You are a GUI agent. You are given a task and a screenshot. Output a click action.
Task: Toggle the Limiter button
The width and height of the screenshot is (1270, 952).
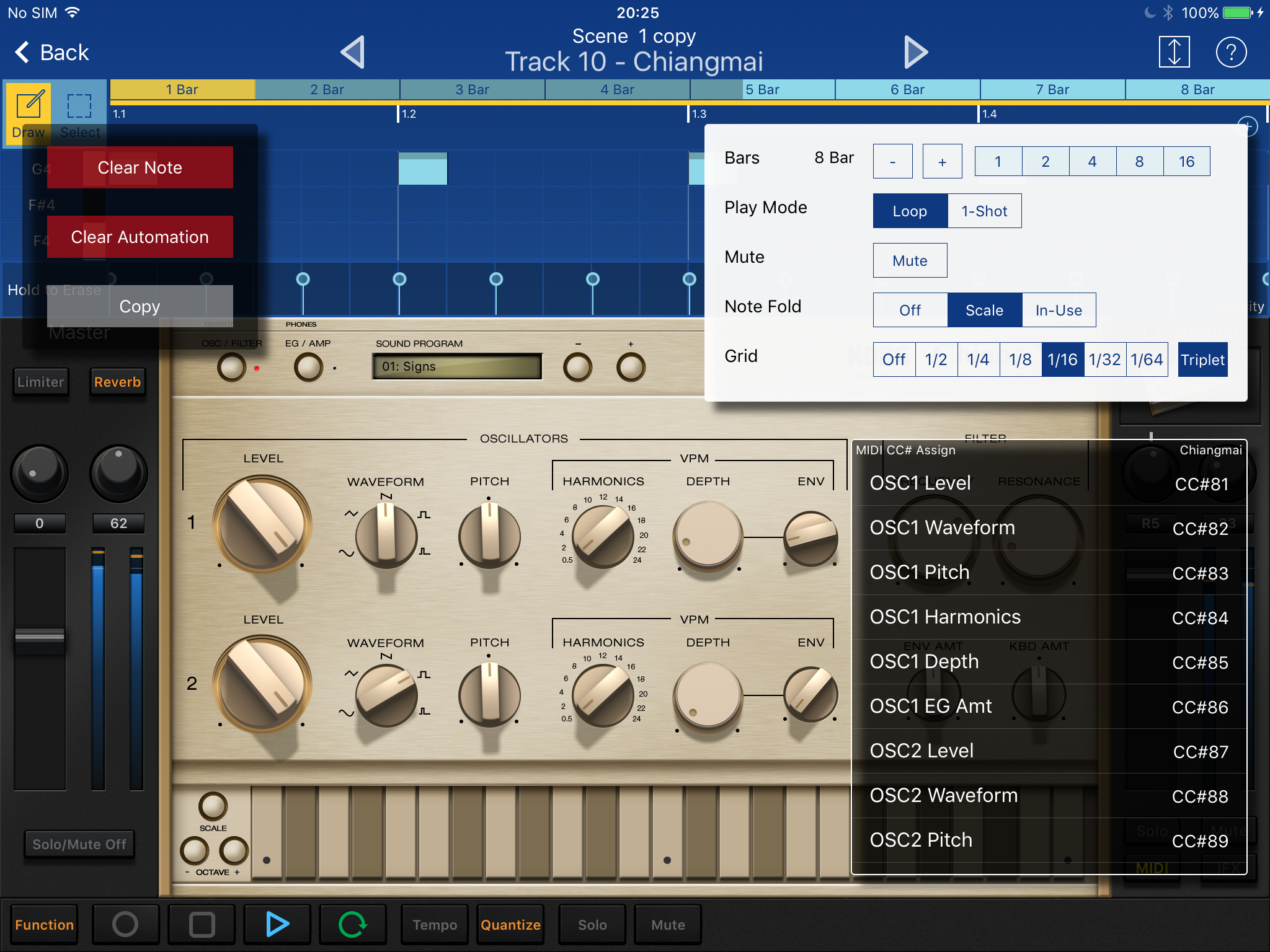[x=40, y=382]
